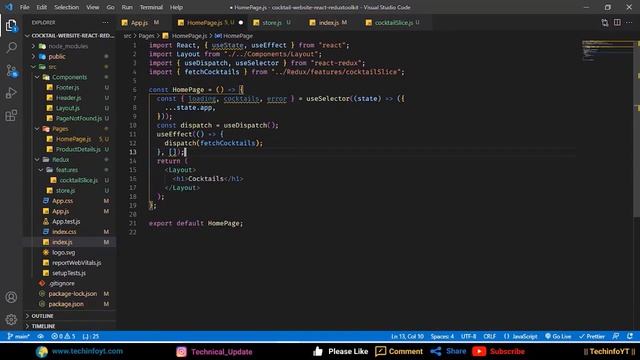This screenshot has width=640, height=360.
Task: Click the Go Live status bar button
Action: (558, 336)
